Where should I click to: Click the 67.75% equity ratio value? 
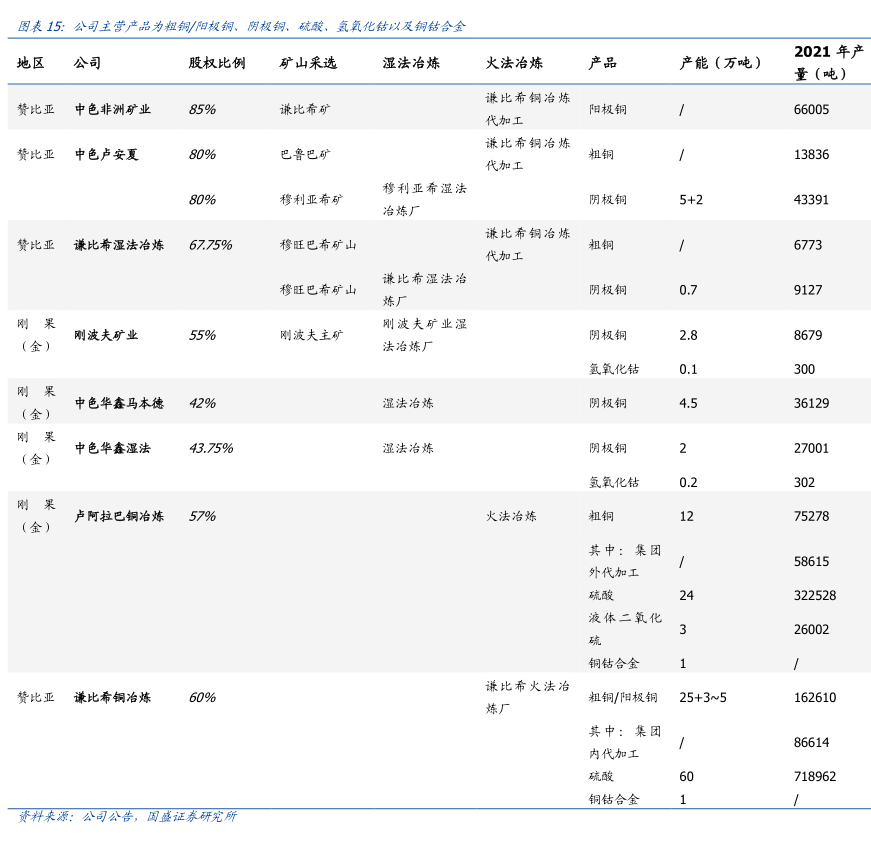(210, 244)
